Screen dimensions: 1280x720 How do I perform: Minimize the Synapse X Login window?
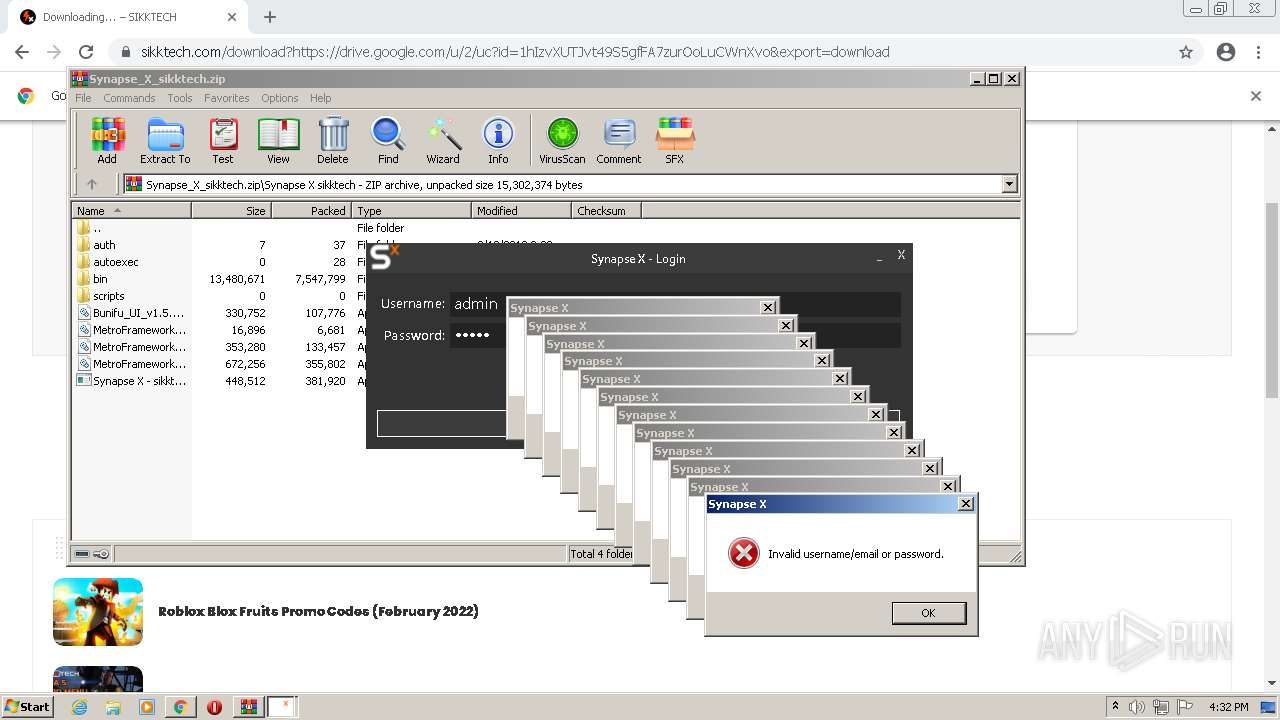879,259
